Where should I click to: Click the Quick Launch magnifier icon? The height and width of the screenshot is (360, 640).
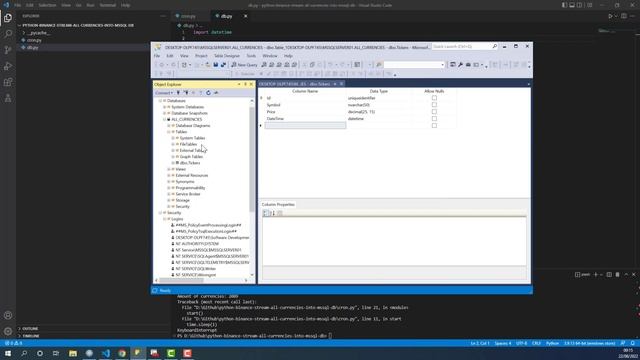495,47
